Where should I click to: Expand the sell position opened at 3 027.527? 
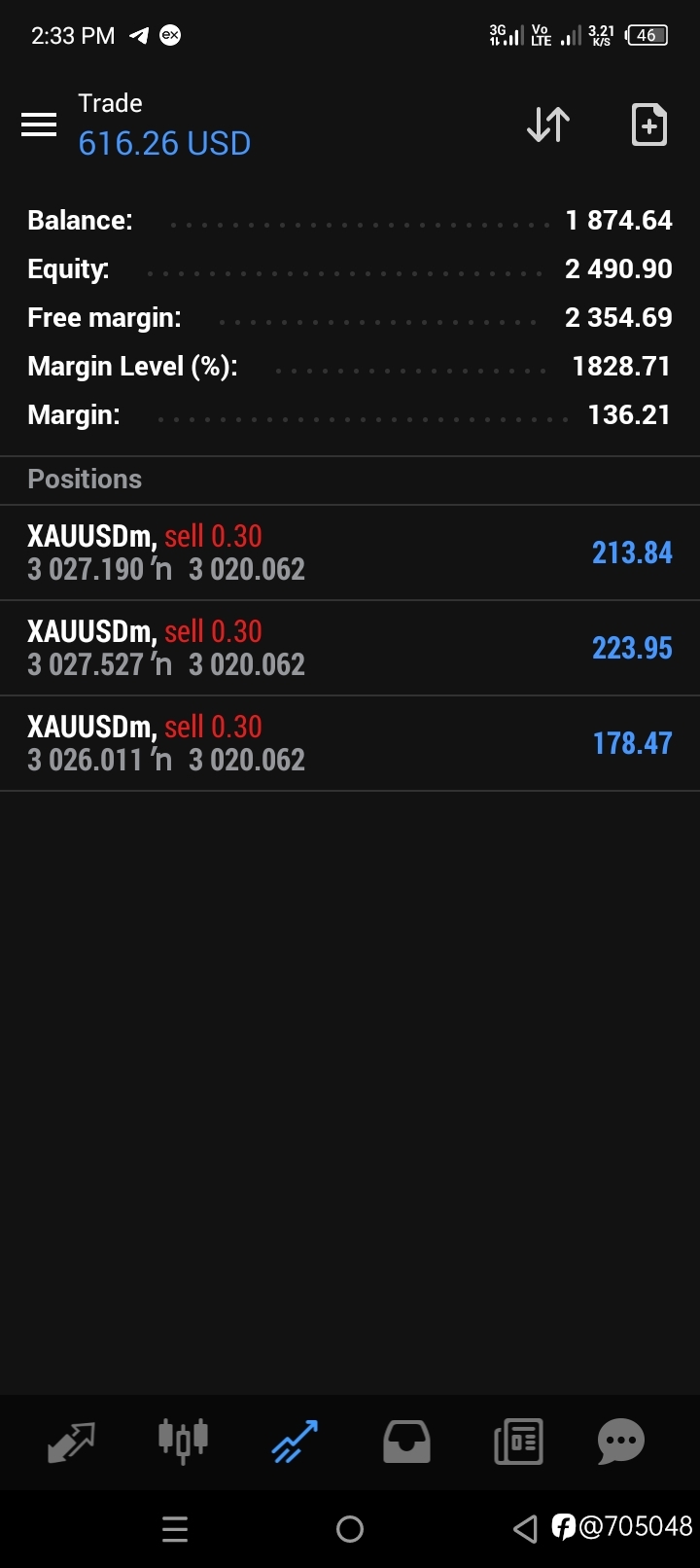[x=350, y=648]
